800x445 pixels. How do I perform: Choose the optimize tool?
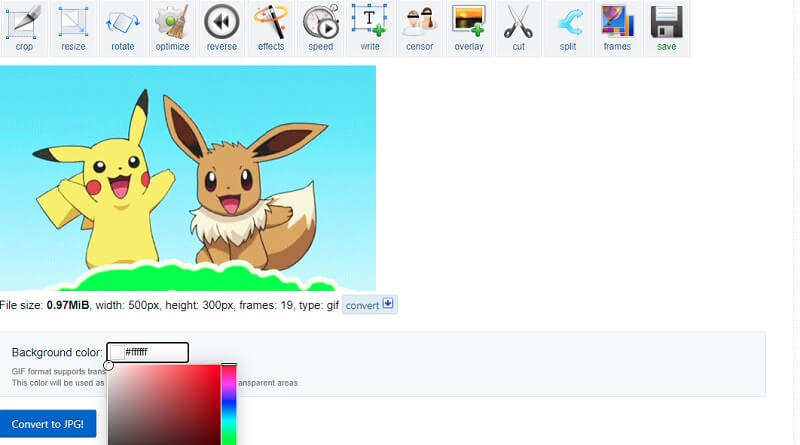(172, 28)
